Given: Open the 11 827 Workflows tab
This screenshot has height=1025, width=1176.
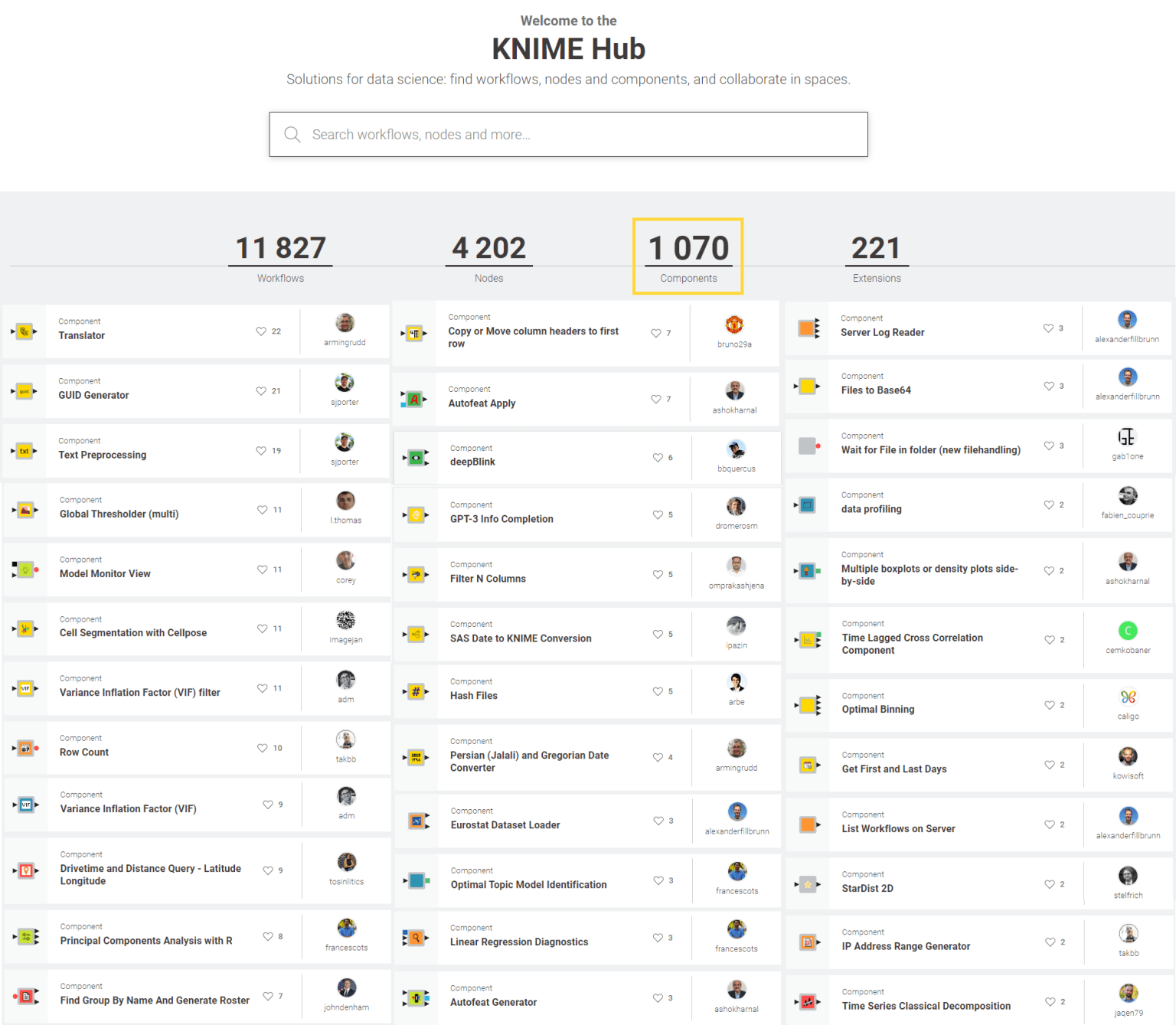Looking at the screenshot, I should click(280, 258).
